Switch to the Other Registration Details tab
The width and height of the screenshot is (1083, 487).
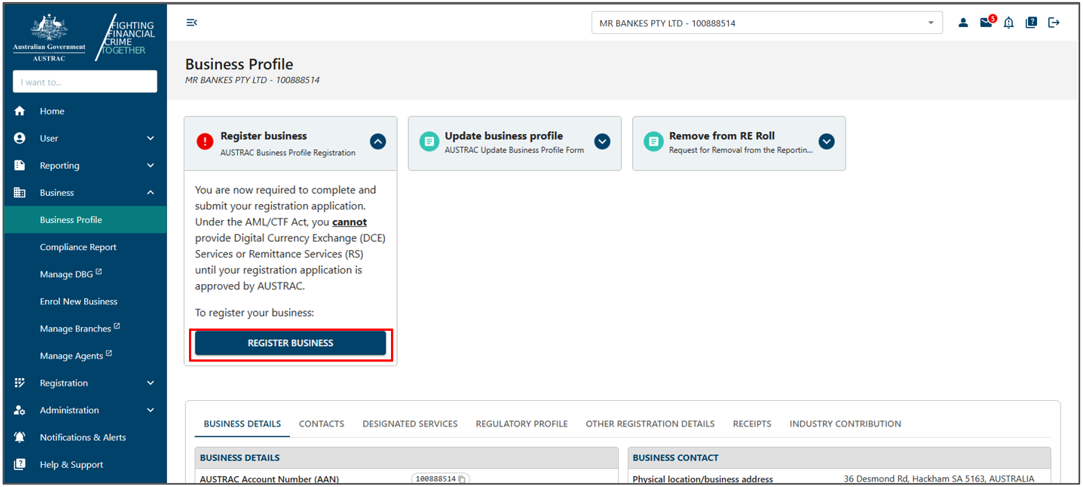click(x=650, y=424)
